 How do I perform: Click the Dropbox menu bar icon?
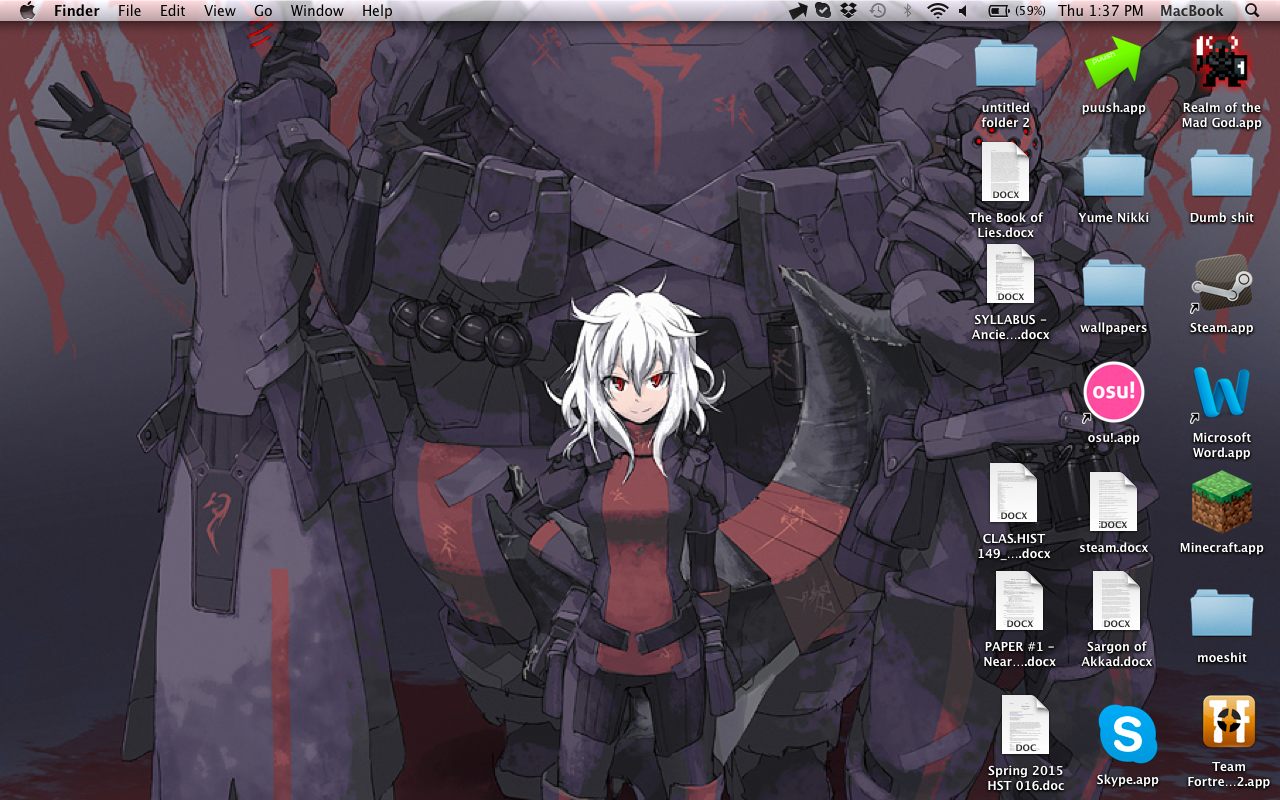click(849, 11)
